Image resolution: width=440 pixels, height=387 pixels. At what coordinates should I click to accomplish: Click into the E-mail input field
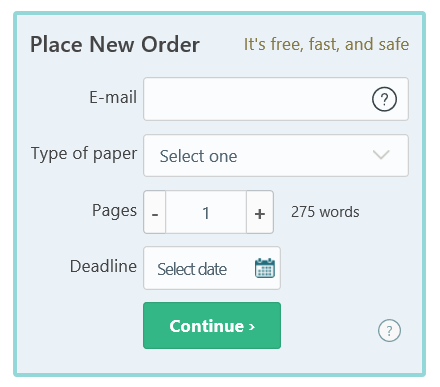[x=276, y=99]
